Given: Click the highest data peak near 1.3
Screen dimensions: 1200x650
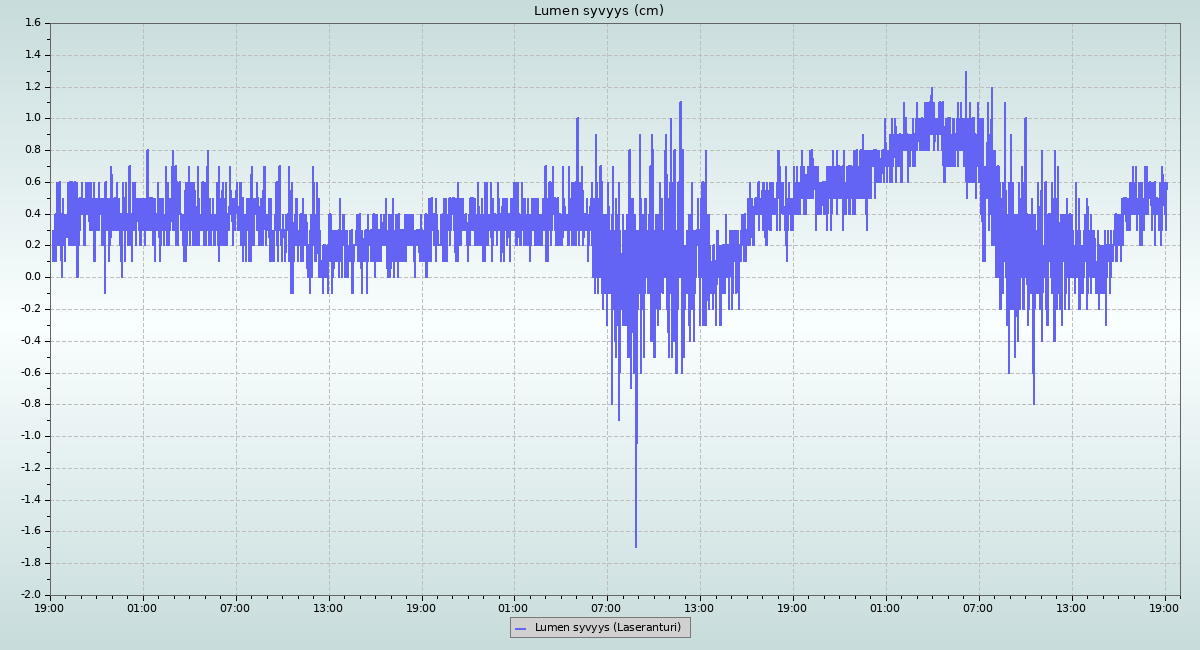Looking at the screenshot, I should coord(966,73).
